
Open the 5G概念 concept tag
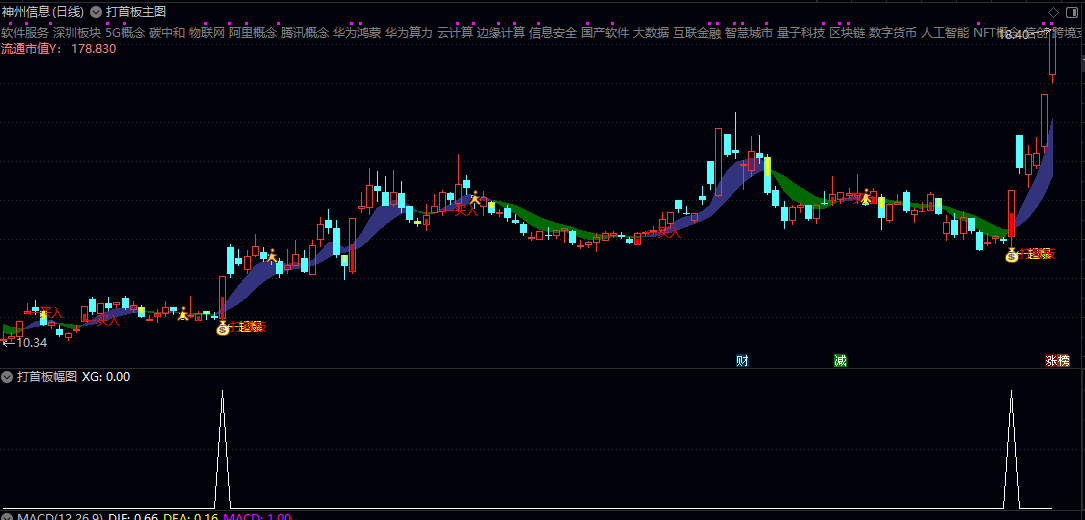click(125, 33)
